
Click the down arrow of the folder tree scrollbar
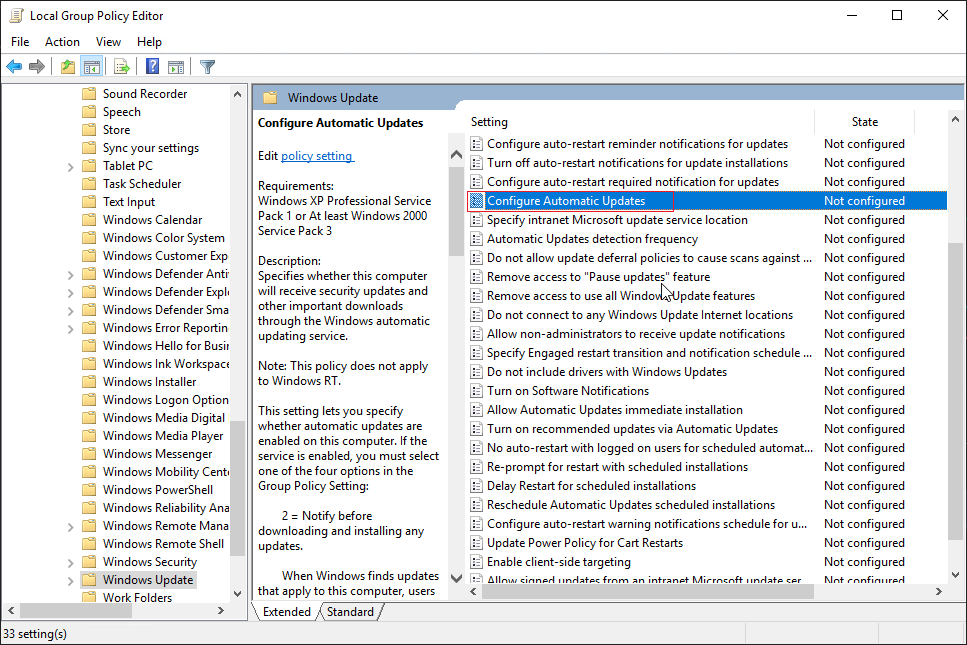pyautogui.click(x=237, y=594)
